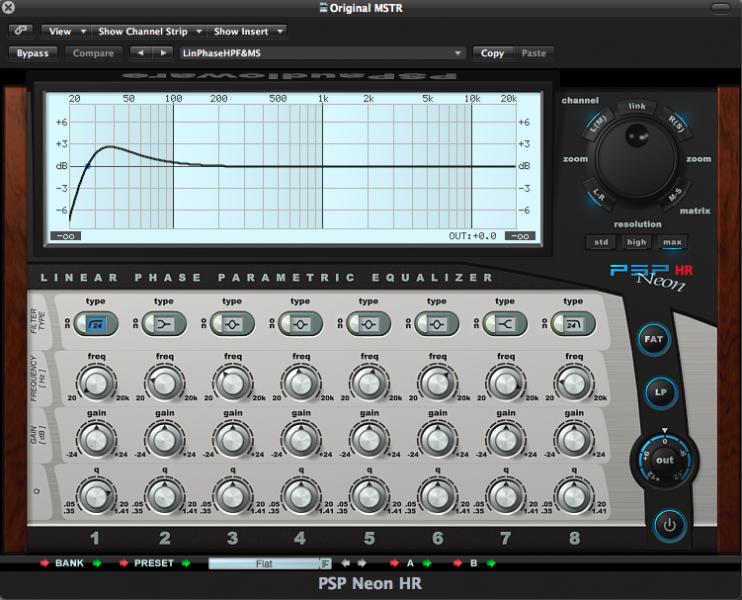Screen dimensions: 742x600
Task: Click red arrow beside A setting
Action: [x=394, y=563]
